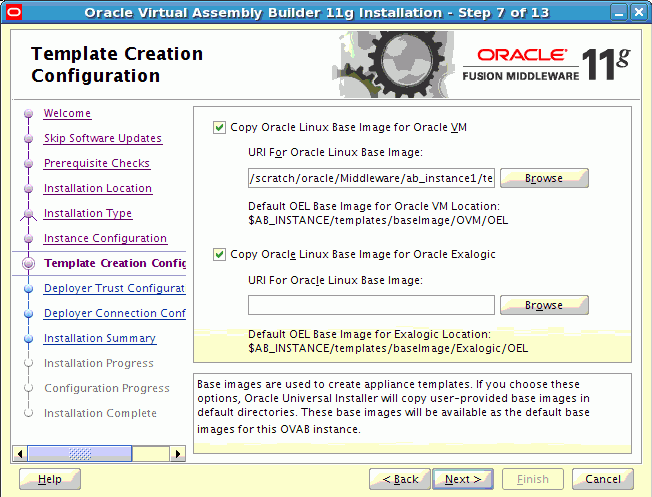Click the empty Exalogic base image URI field
652x497 pixels.
[371, 305]
